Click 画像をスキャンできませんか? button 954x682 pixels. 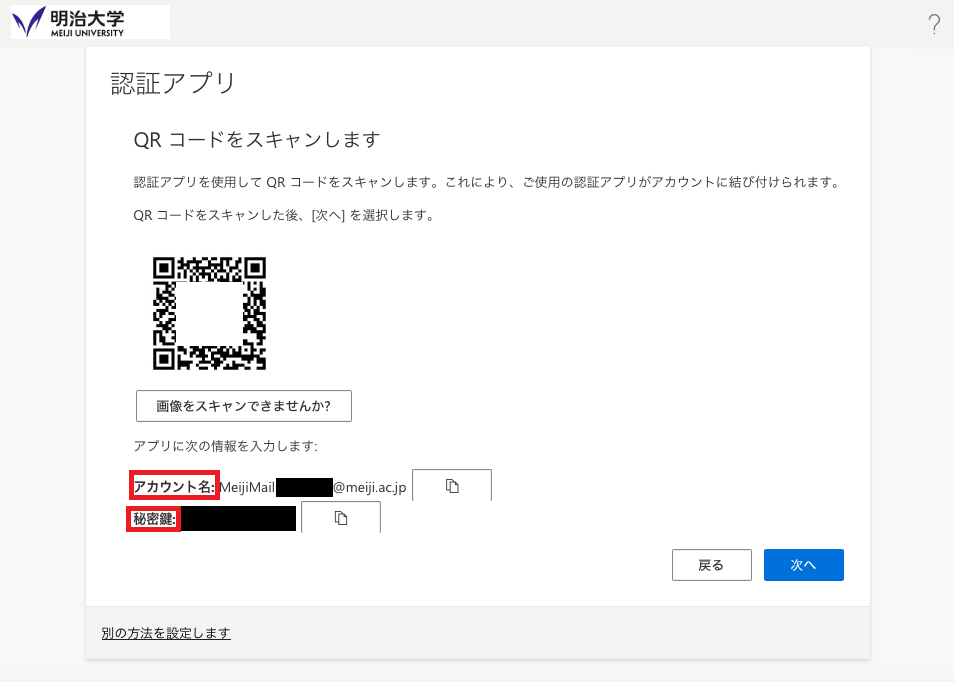coord(244,406)
